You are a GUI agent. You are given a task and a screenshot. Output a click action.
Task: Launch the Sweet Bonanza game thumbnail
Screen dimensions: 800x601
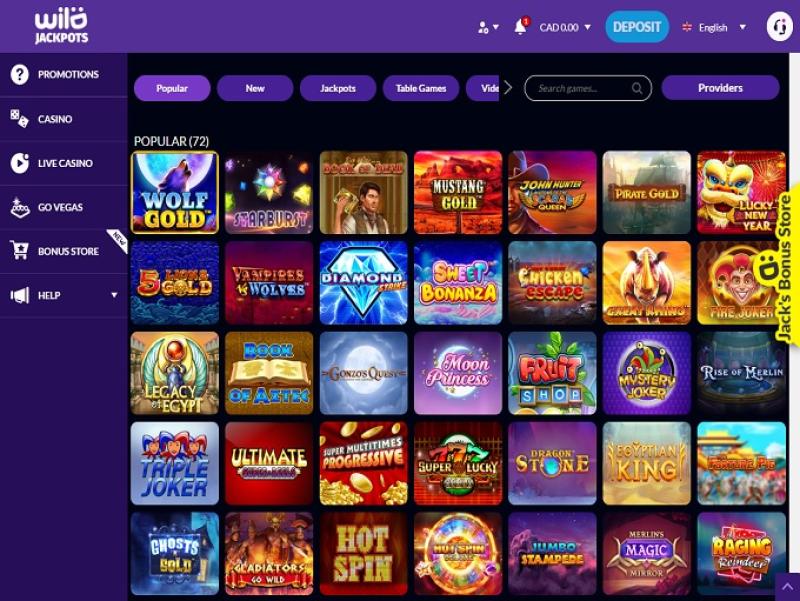click(458, 283)
